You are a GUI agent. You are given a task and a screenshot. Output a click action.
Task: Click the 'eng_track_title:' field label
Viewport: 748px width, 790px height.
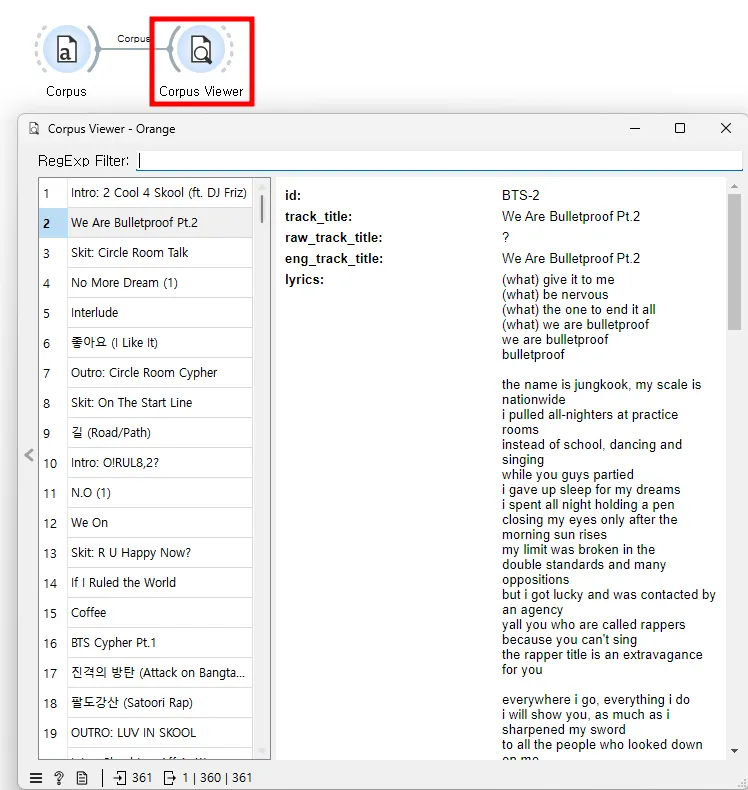point(334,258)
